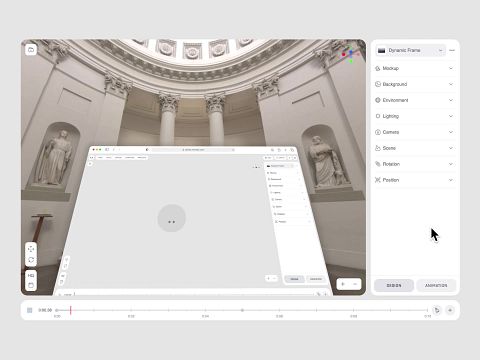480x360 pixels.
Task: Expand the Camera section
Action: tap(415, 132)
